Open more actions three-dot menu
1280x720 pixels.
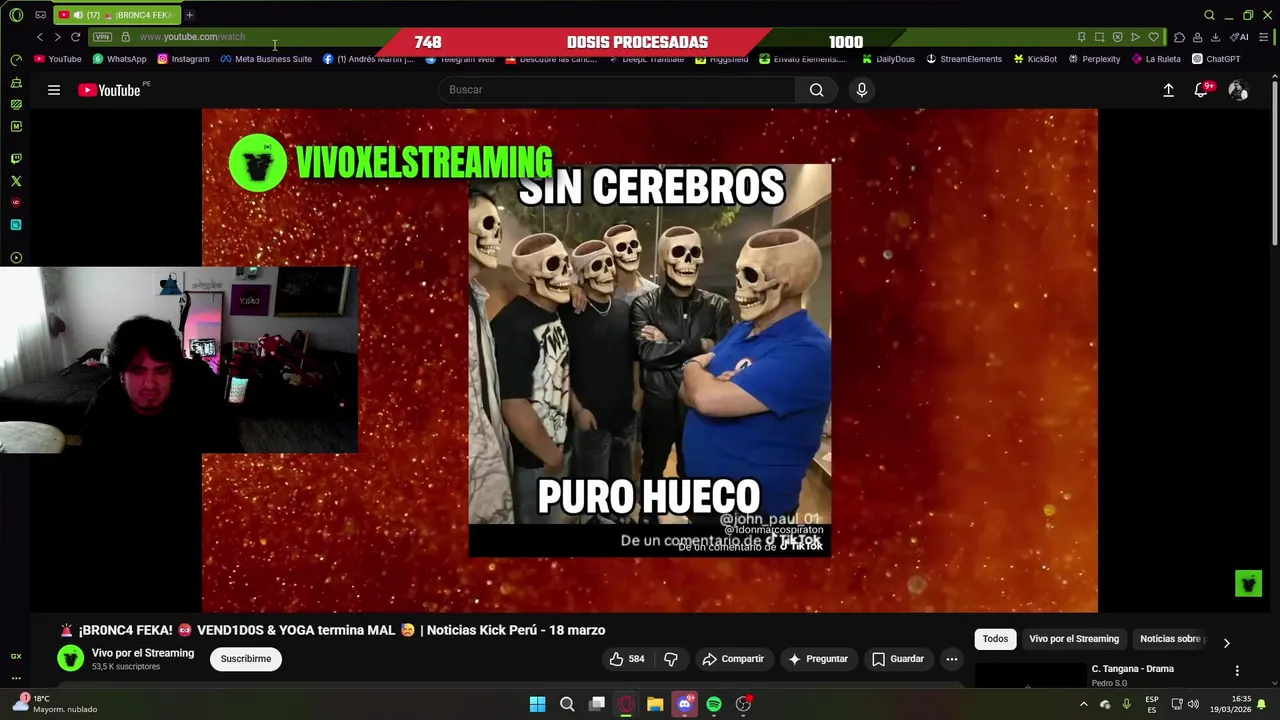952,659
